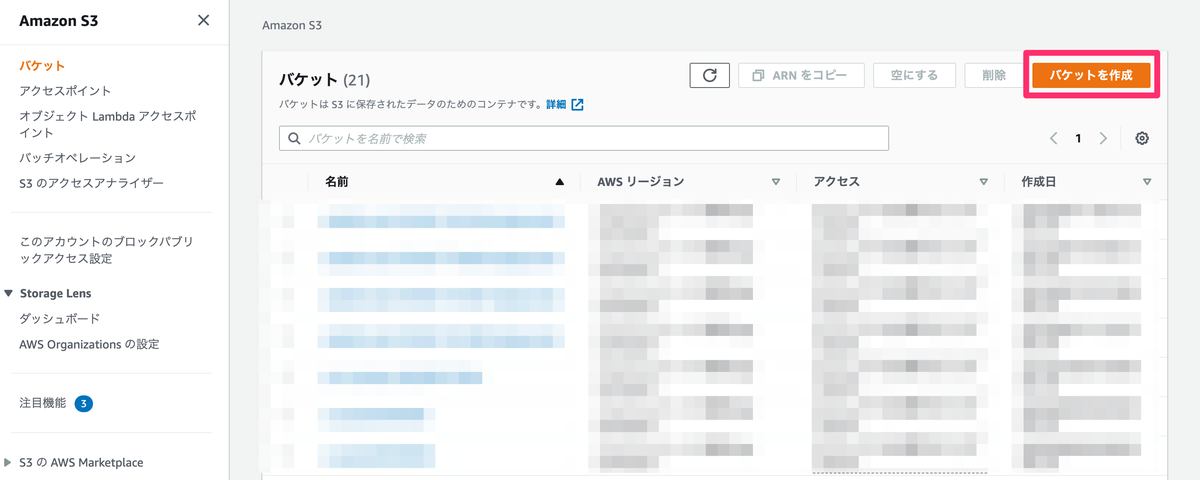
Task: Open バッチオペレーション in sidebar
Action: point(77,158)
